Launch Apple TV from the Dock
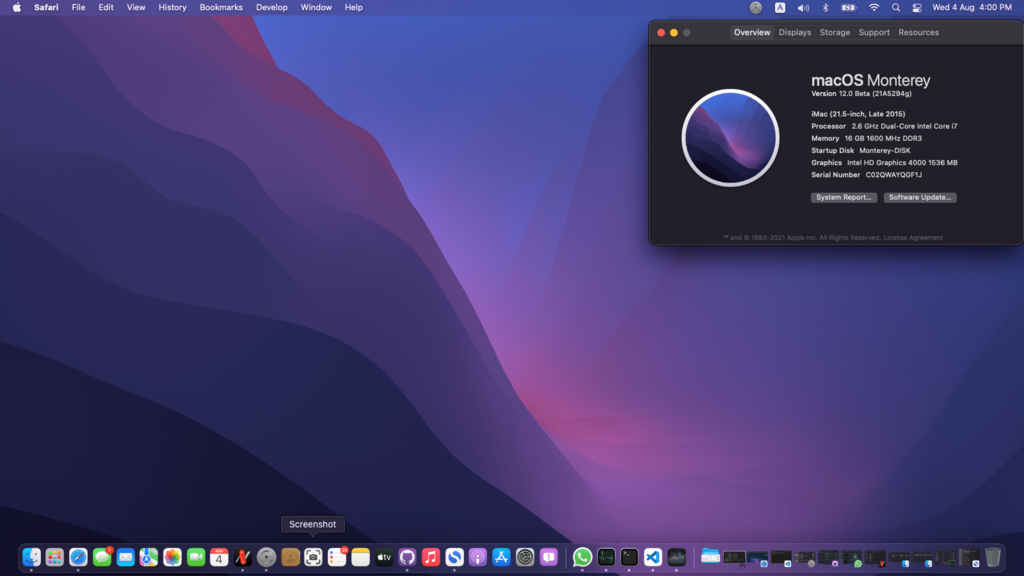The height and width of the screenshot is (576, 1024). coord(384,557)
